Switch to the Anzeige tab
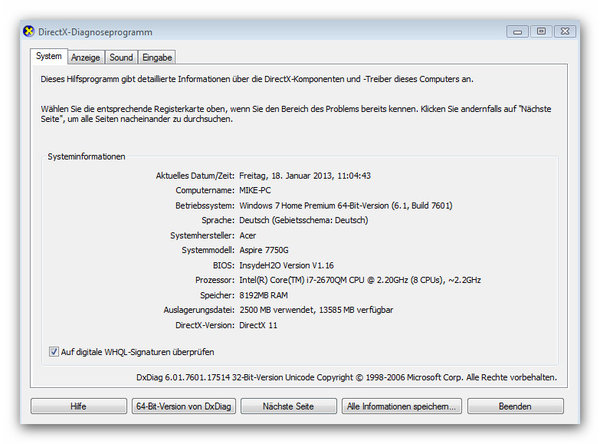This screenshot has width=600, height=444. (x=85, y=58)
